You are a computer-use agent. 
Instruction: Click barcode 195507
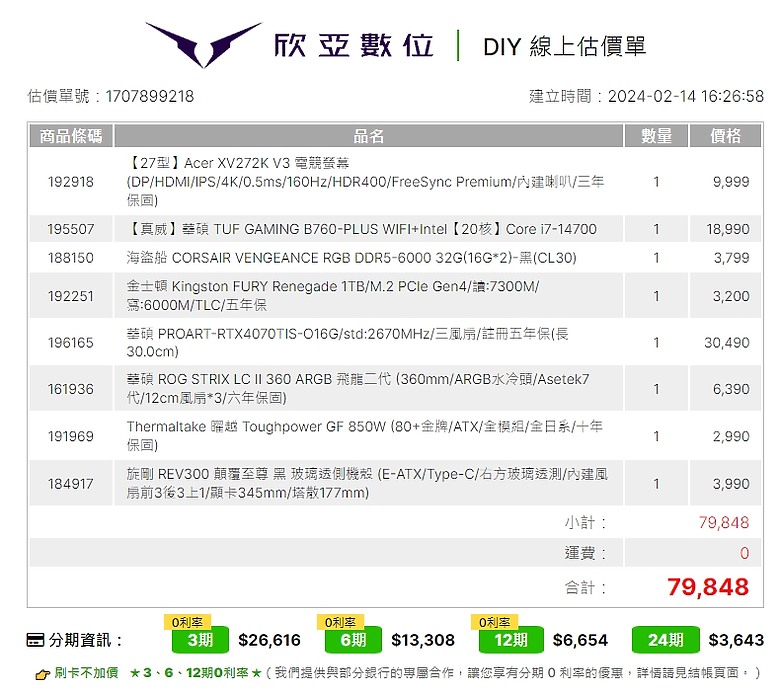coord(71,229)
